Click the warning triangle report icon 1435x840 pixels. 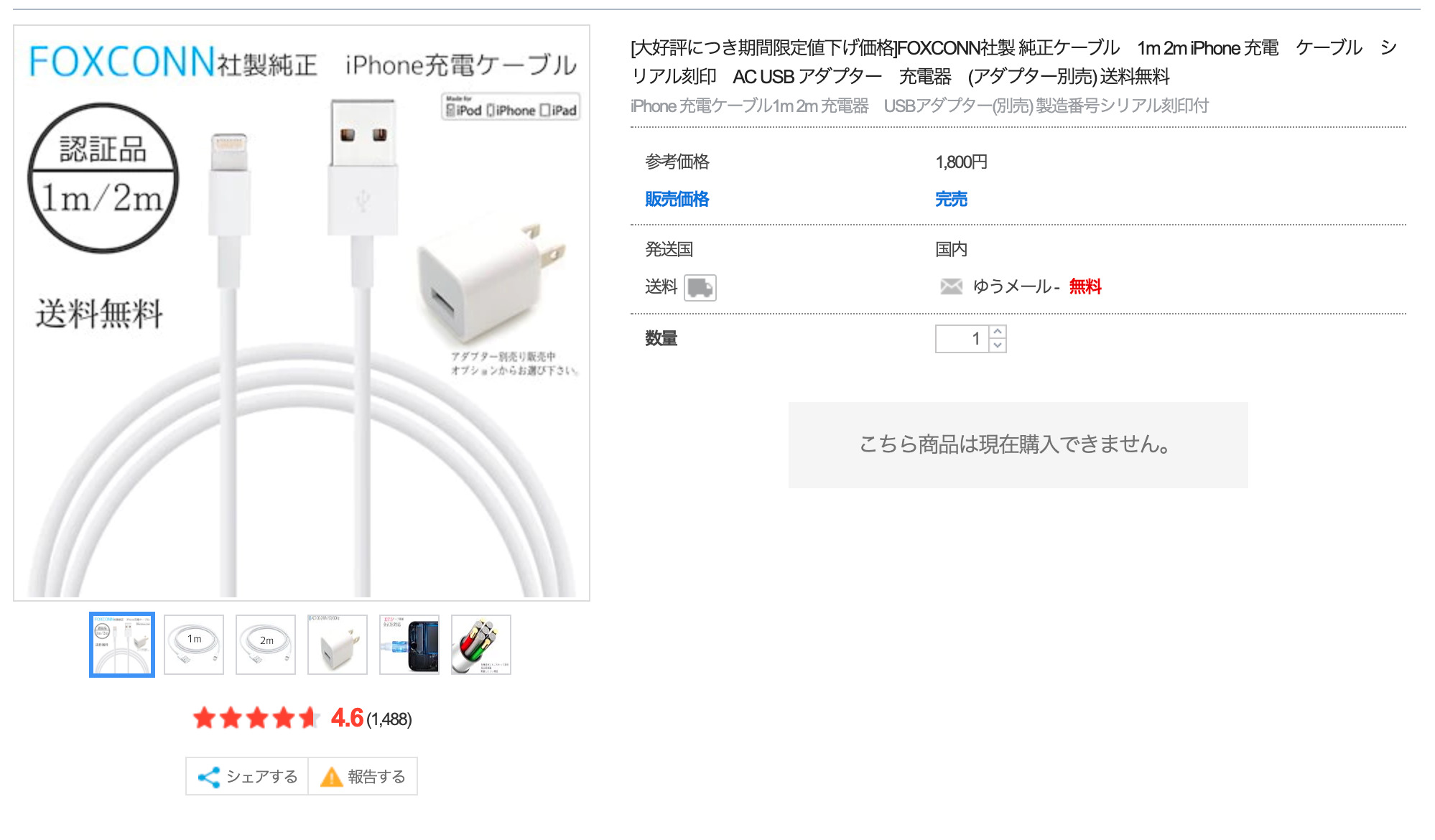(x=331, y=777)
